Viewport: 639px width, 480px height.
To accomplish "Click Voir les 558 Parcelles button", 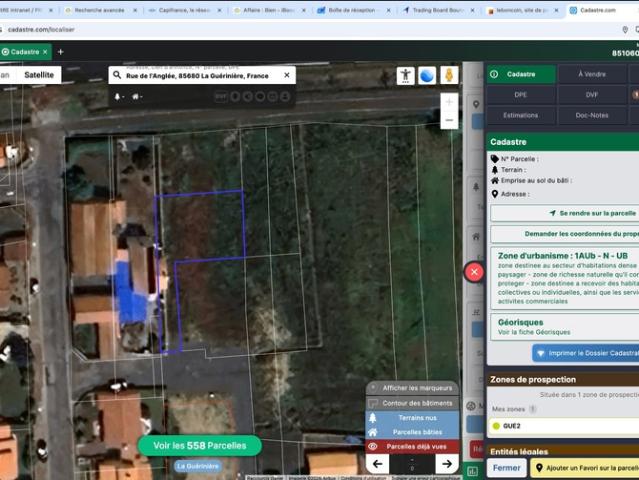I will click(200, 446).
